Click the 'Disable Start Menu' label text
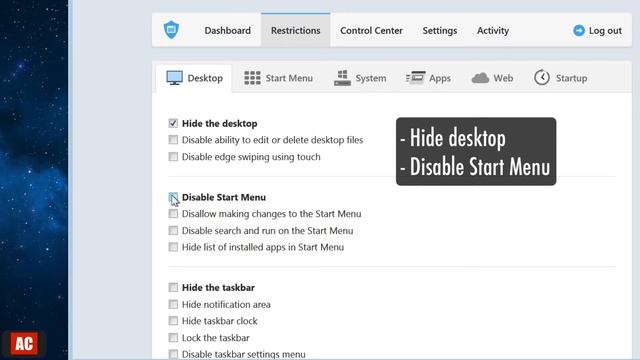This screenshot has height=360, width=640. point(224,197)
